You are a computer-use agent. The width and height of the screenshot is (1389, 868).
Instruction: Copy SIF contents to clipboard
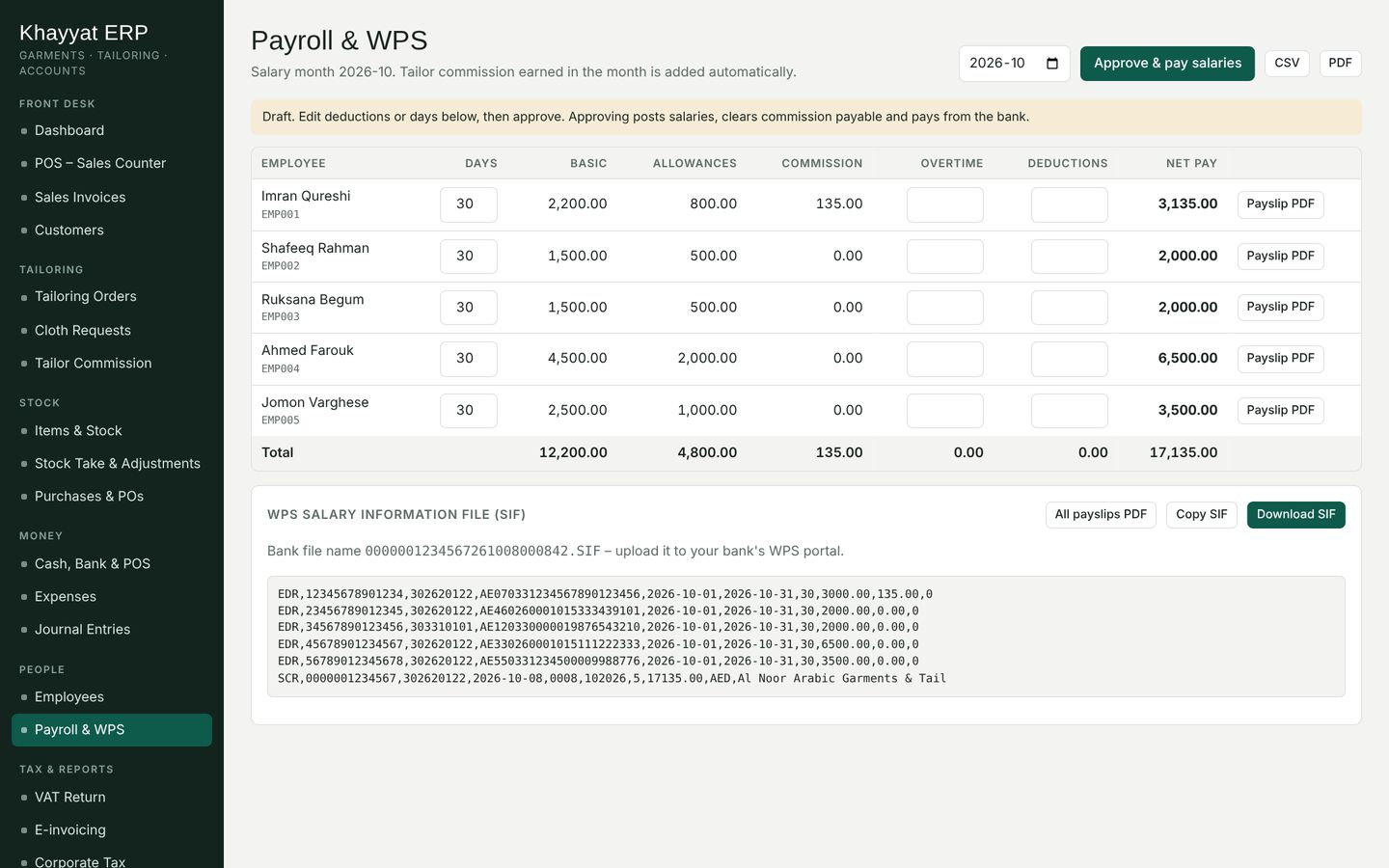point(1201,515)
